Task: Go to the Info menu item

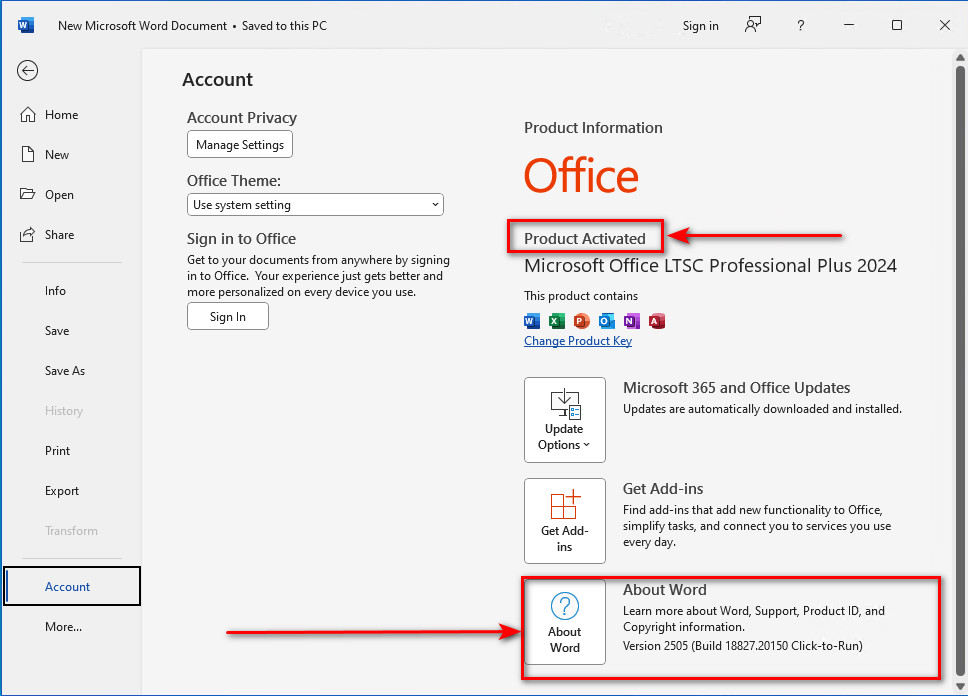Action: pyautogui.click(x=55, y=291)
